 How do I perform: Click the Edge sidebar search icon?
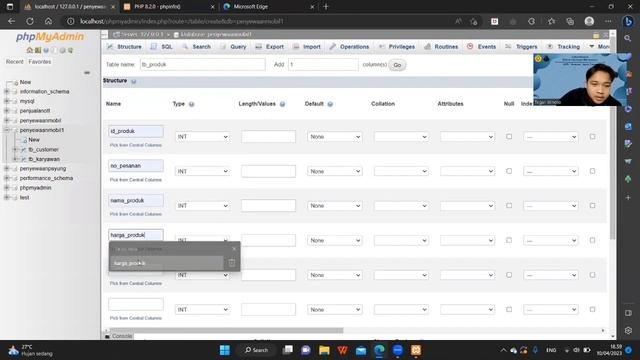(x=628, y=38)
